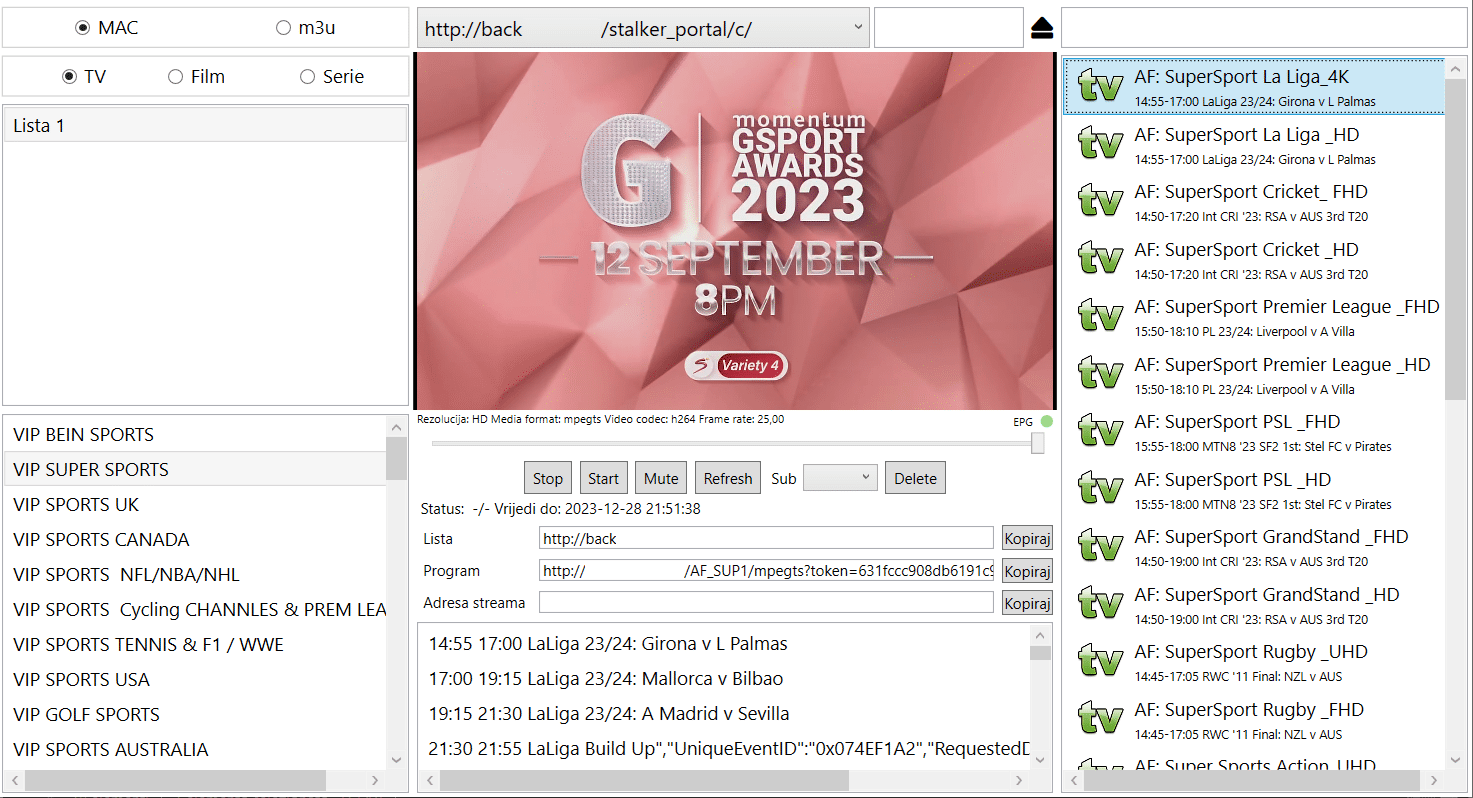The image size is (1473, 798).
Task: Refresh the stream with the Refresh button
Action: (728, 478)
